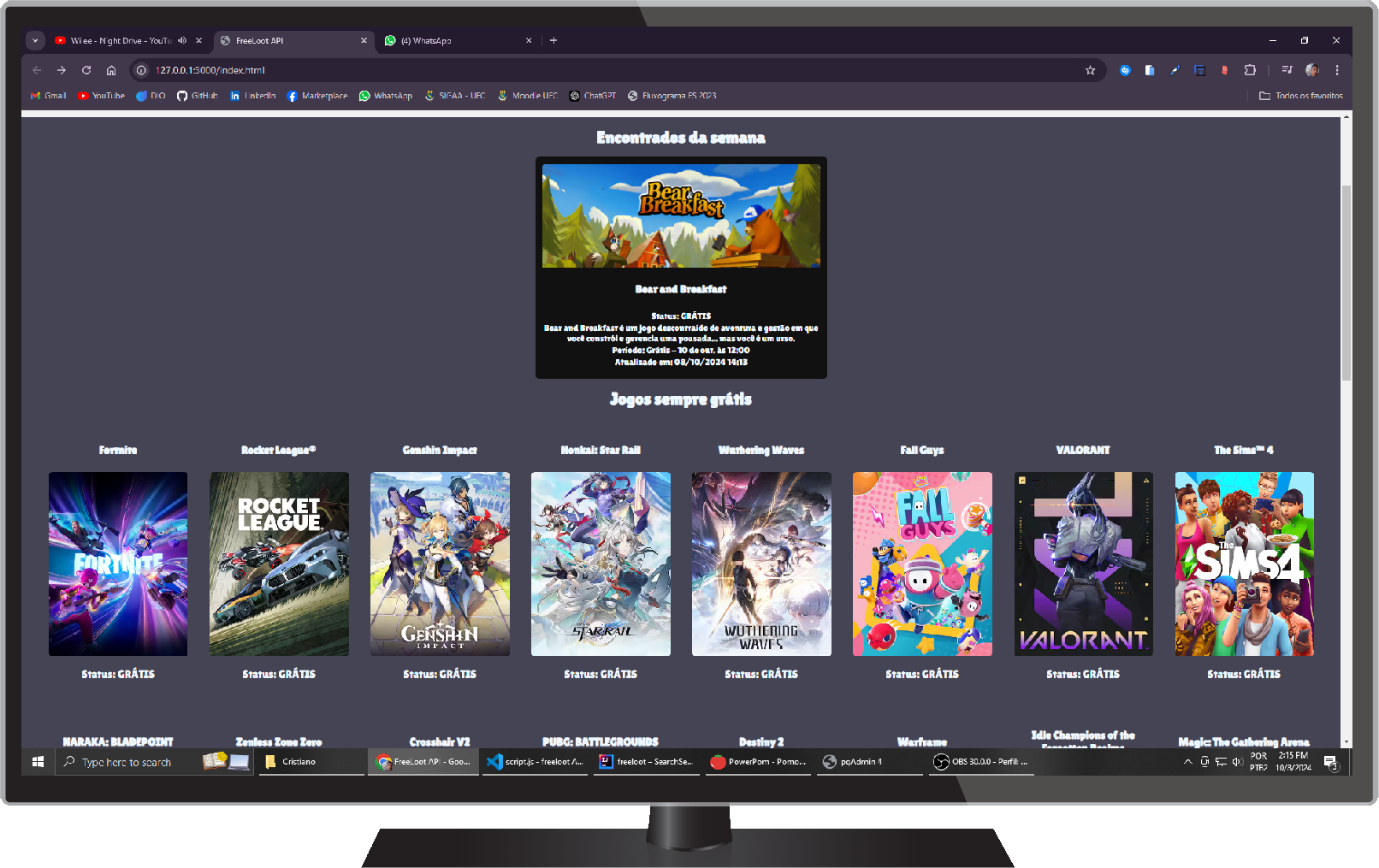View site information icon in address bar
Viewport: 1379px width, 868px height.
tap(142, 70)
